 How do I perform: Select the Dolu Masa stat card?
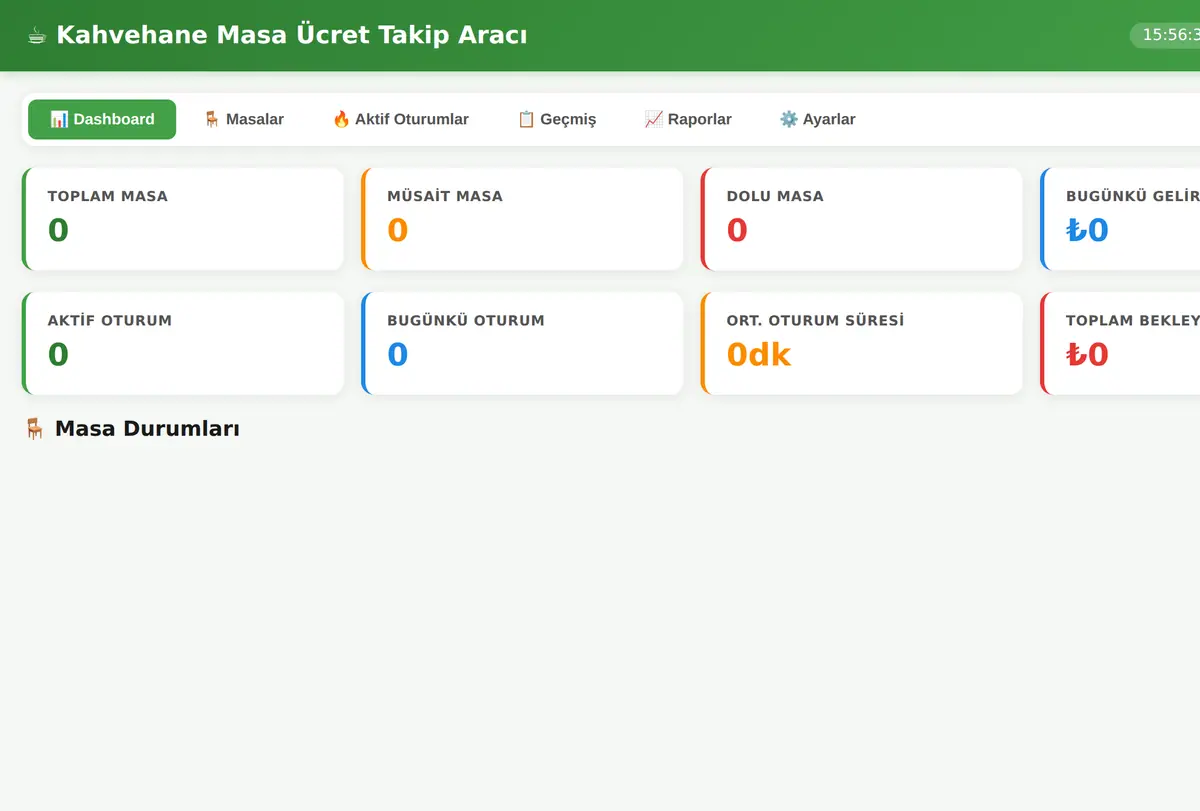click(x=862, y=219)
